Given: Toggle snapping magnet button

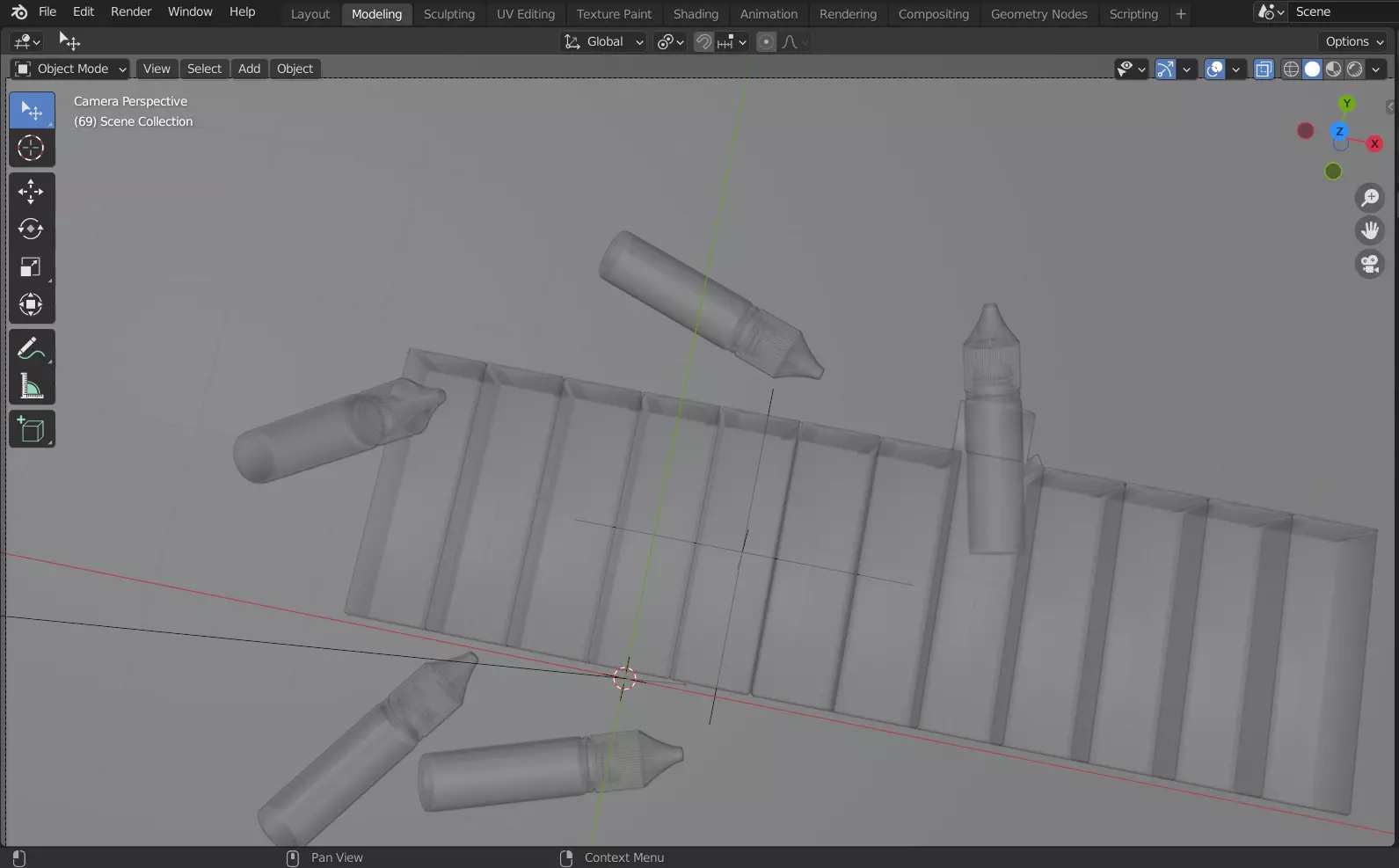Looking at the screenshot, I should 703,42.
